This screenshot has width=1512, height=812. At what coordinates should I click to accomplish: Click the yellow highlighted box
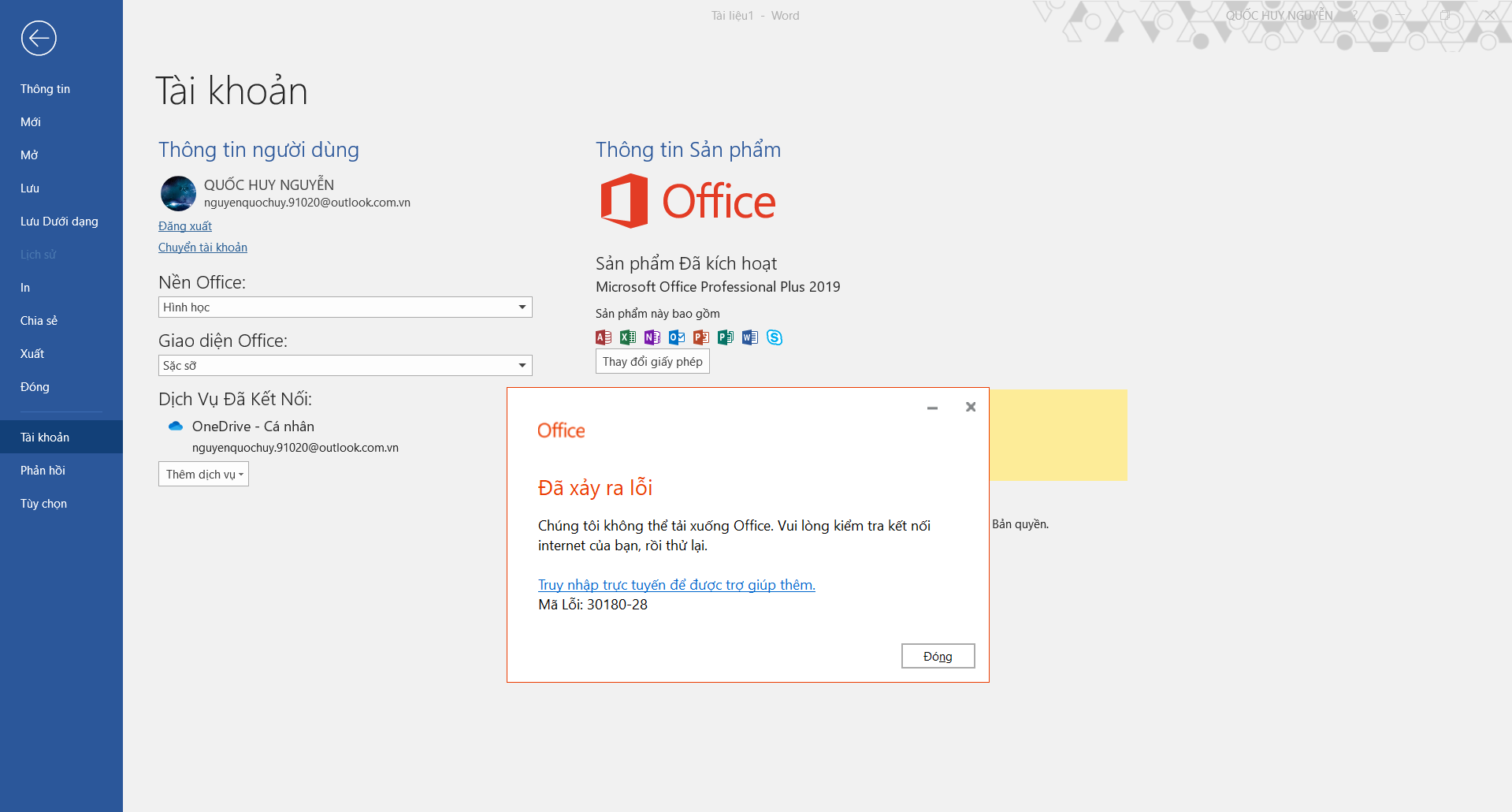click(1058, 434)
